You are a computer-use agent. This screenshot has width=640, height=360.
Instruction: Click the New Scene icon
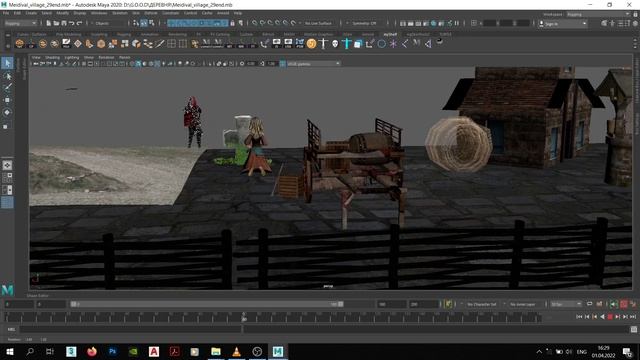(48, 23)
